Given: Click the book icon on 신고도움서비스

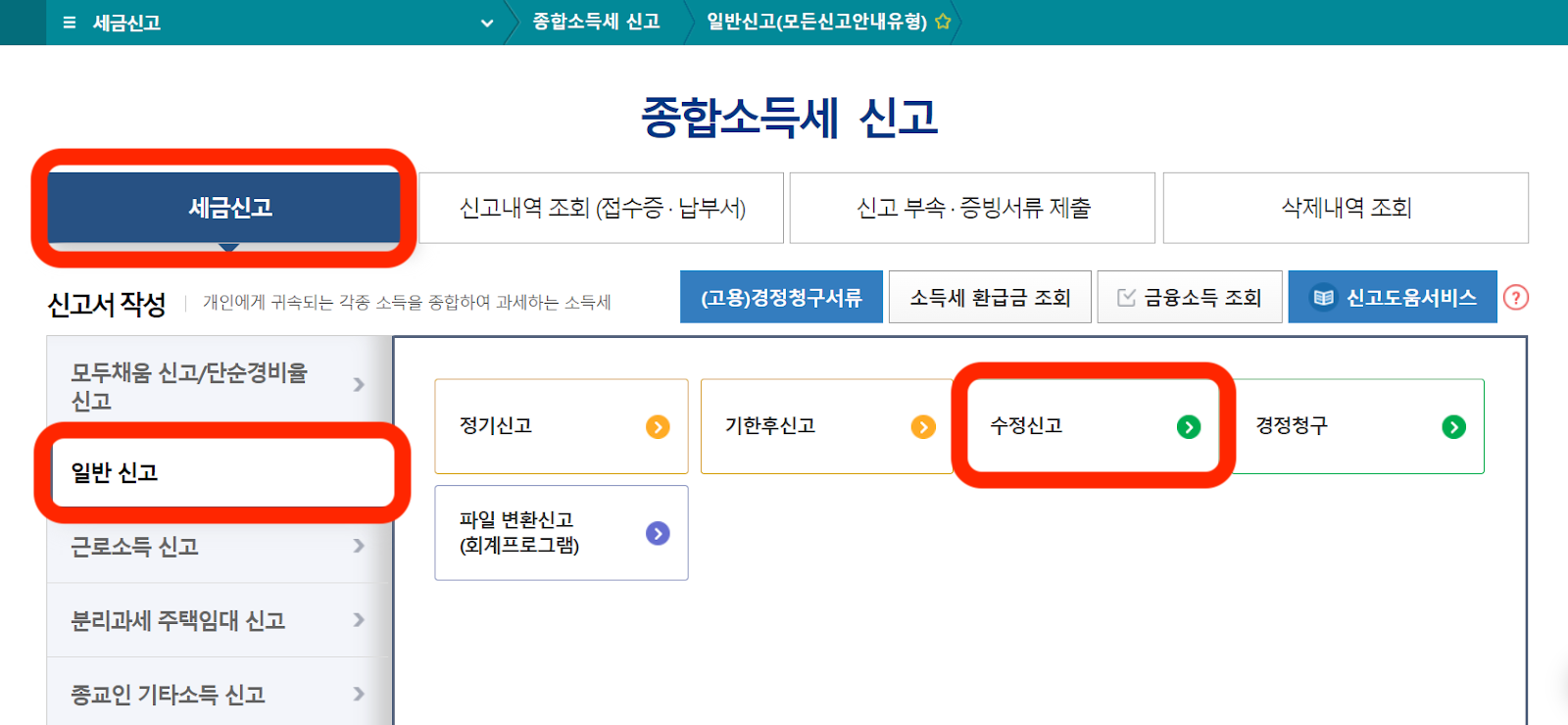Looking at the screenshot, I should point(1323,297).
